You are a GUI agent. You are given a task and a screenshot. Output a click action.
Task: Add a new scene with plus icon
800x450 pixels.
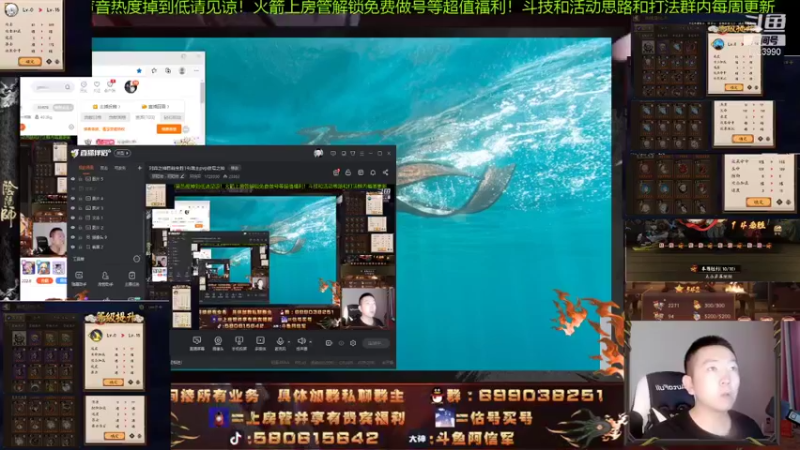pos(140,168)
